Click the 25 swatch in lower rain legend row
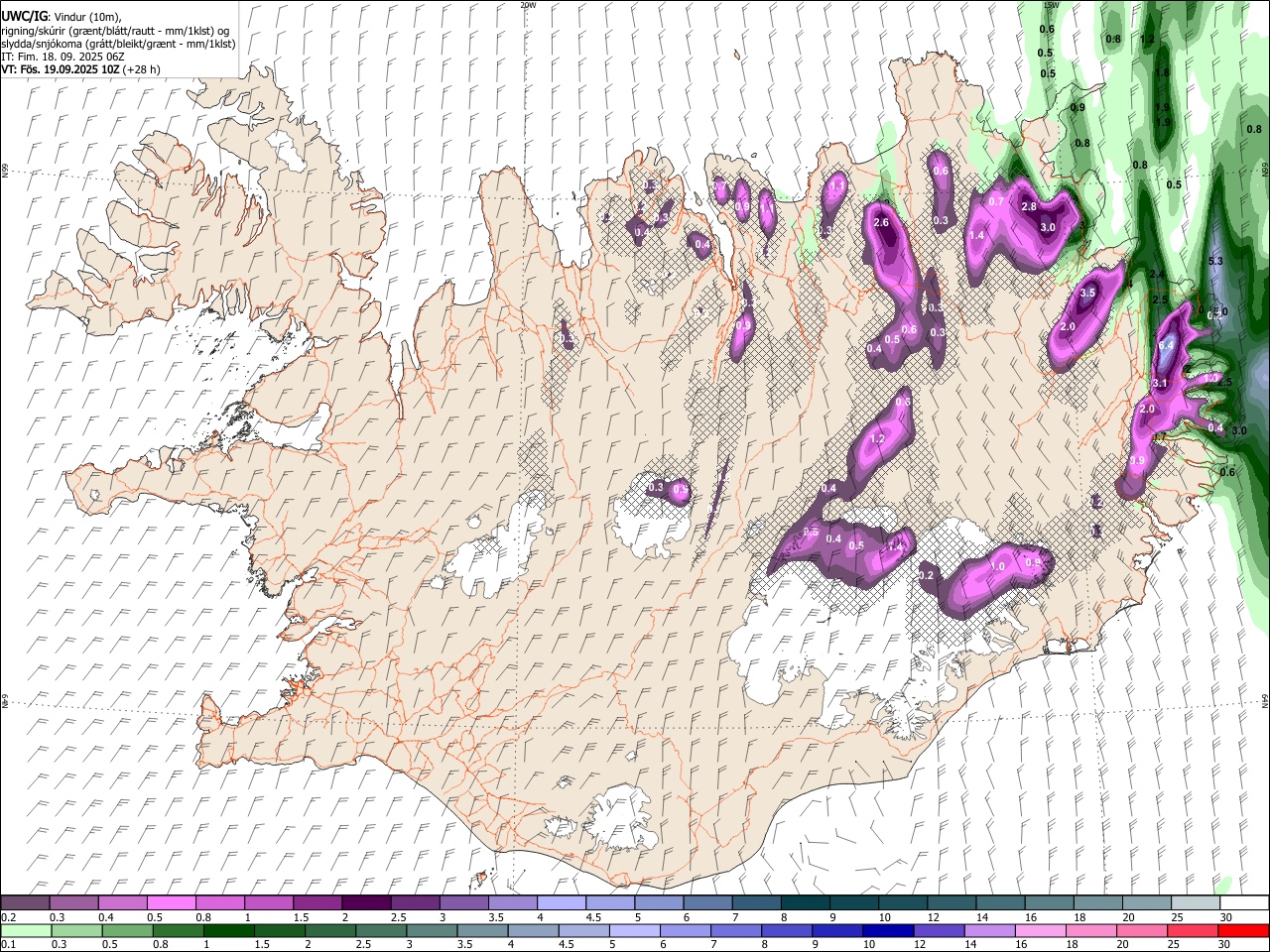 click(x=1194, y=930)
